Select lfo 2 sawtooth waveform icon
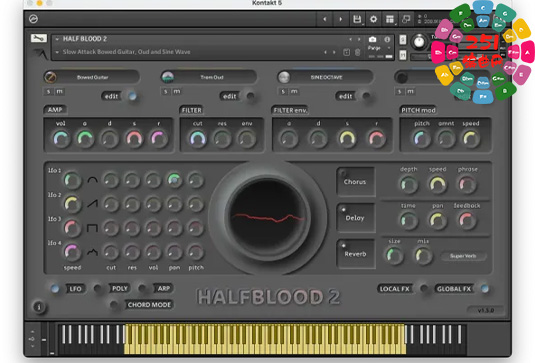535x363 pixels. 92,204
